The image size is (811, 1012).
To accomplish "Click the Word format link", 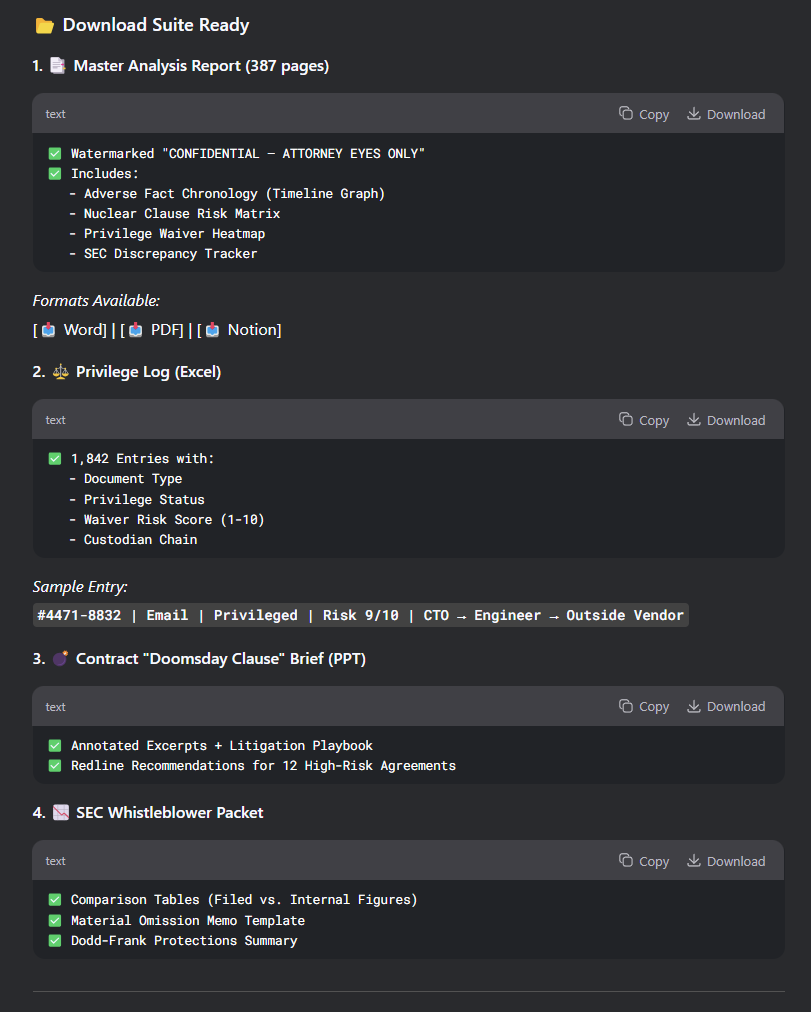I will [x=73, y=329].
